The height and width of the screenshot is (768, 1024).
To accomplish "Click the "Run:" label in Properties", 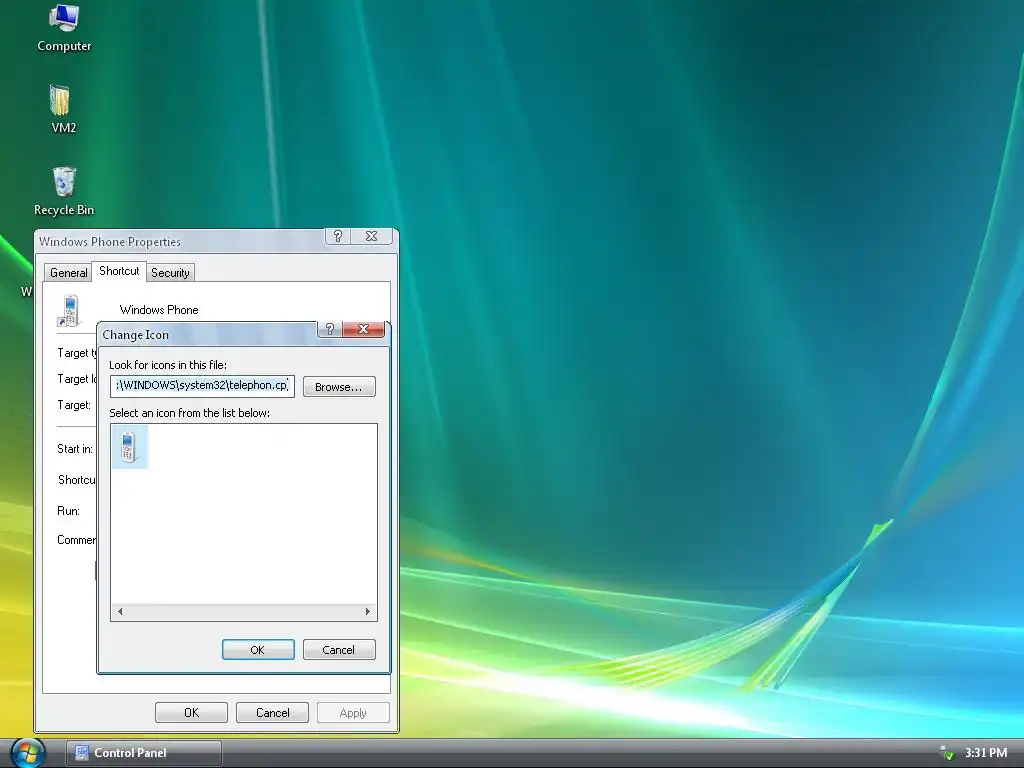I will (69, 511).
